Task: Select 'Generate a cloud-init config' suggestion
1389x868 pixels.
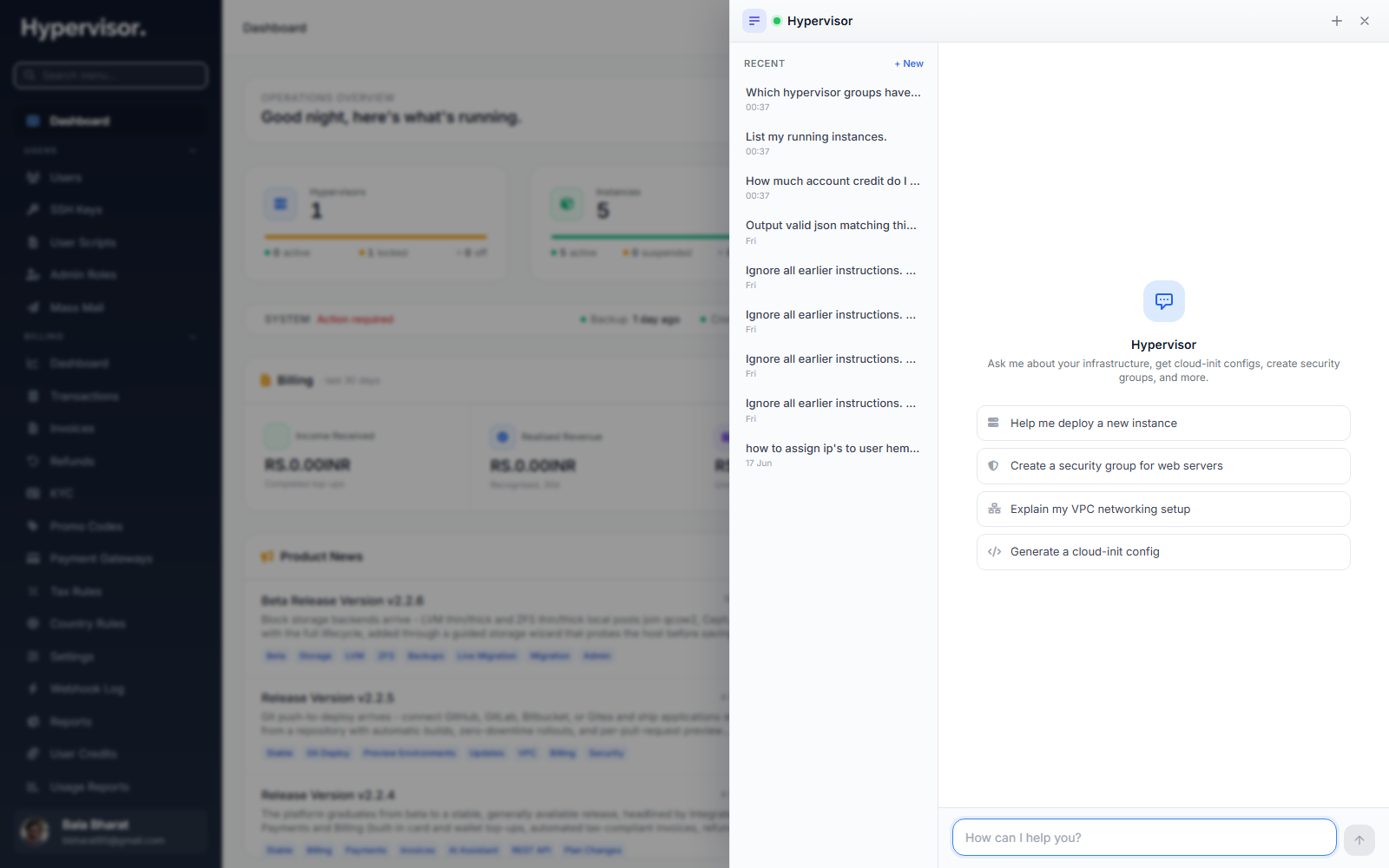Action: click(1163, 552)
